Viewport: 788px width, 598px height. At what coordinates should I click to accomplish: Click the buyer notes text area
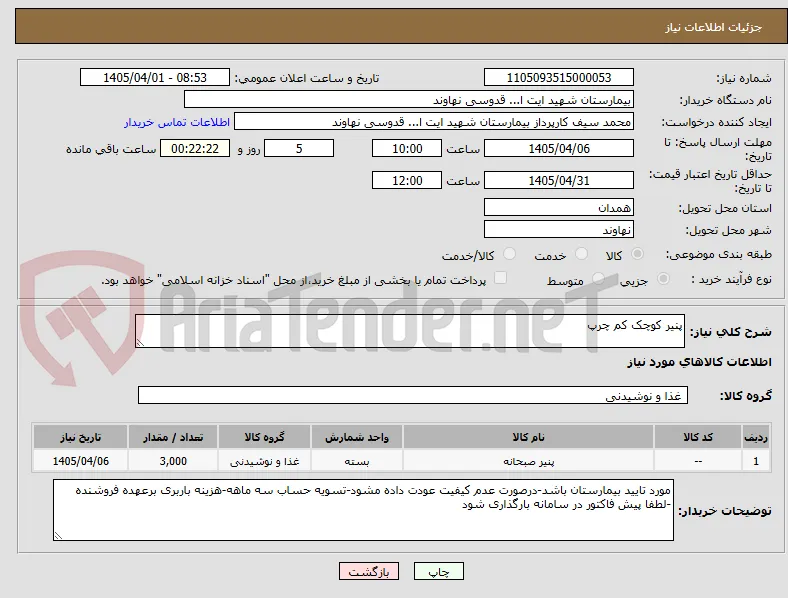click(363, 510)
